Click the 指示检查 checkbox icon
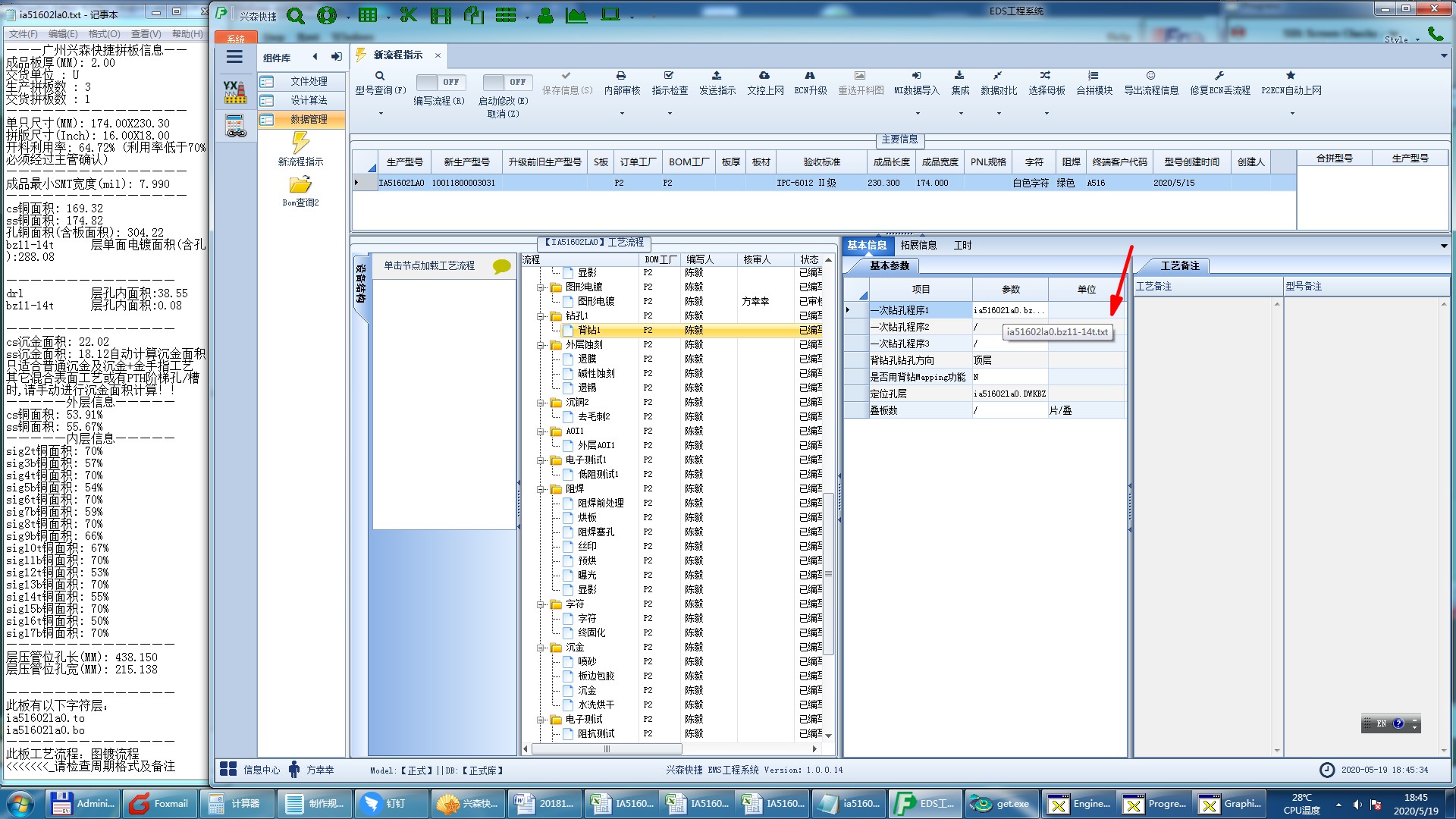Image resolution: width=1456 pixels, height=819 pixels. pos(668,76)
